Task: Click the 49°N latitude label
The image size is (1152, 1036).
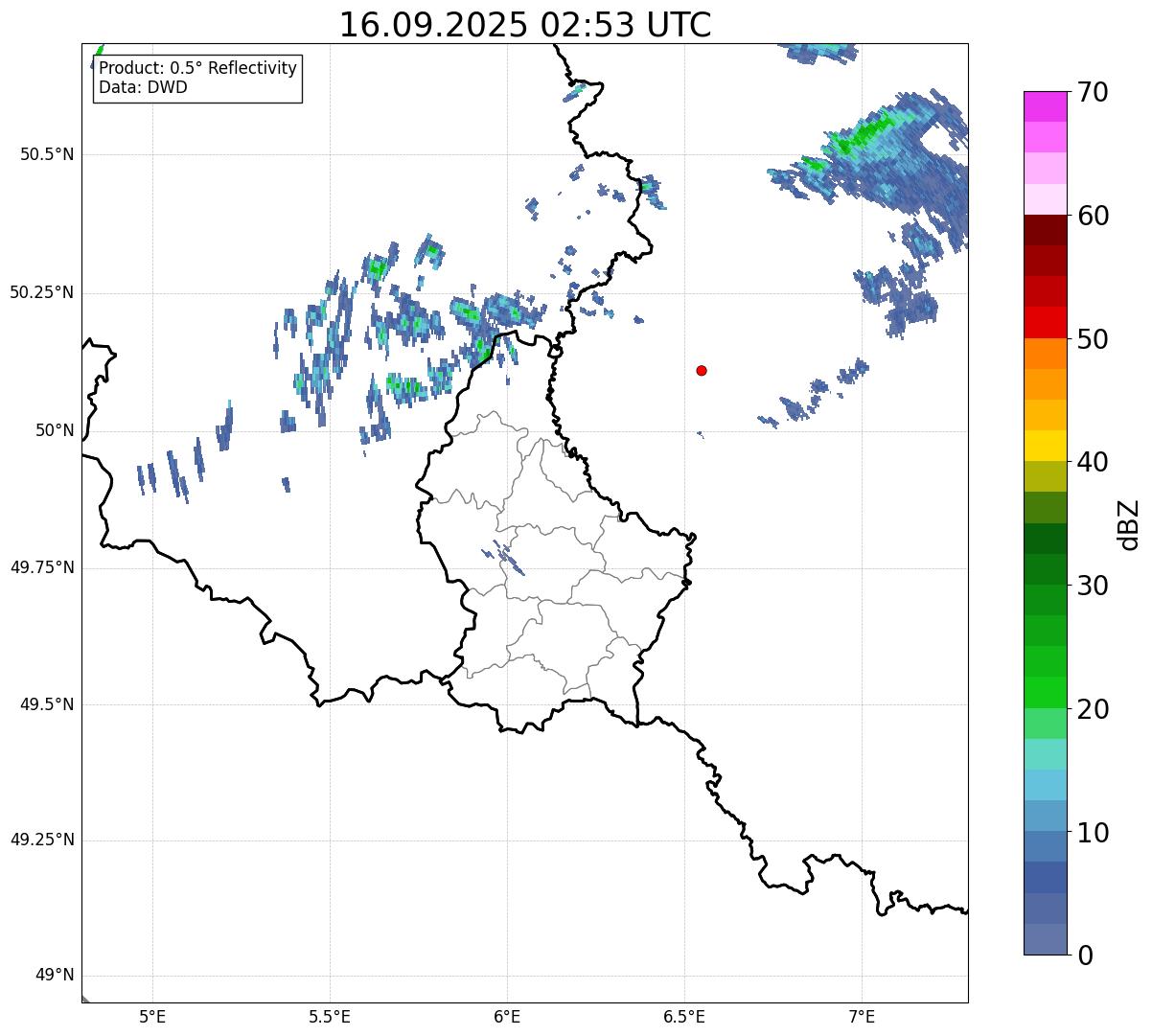Action: pyautogui.click(x=55, y=975)
